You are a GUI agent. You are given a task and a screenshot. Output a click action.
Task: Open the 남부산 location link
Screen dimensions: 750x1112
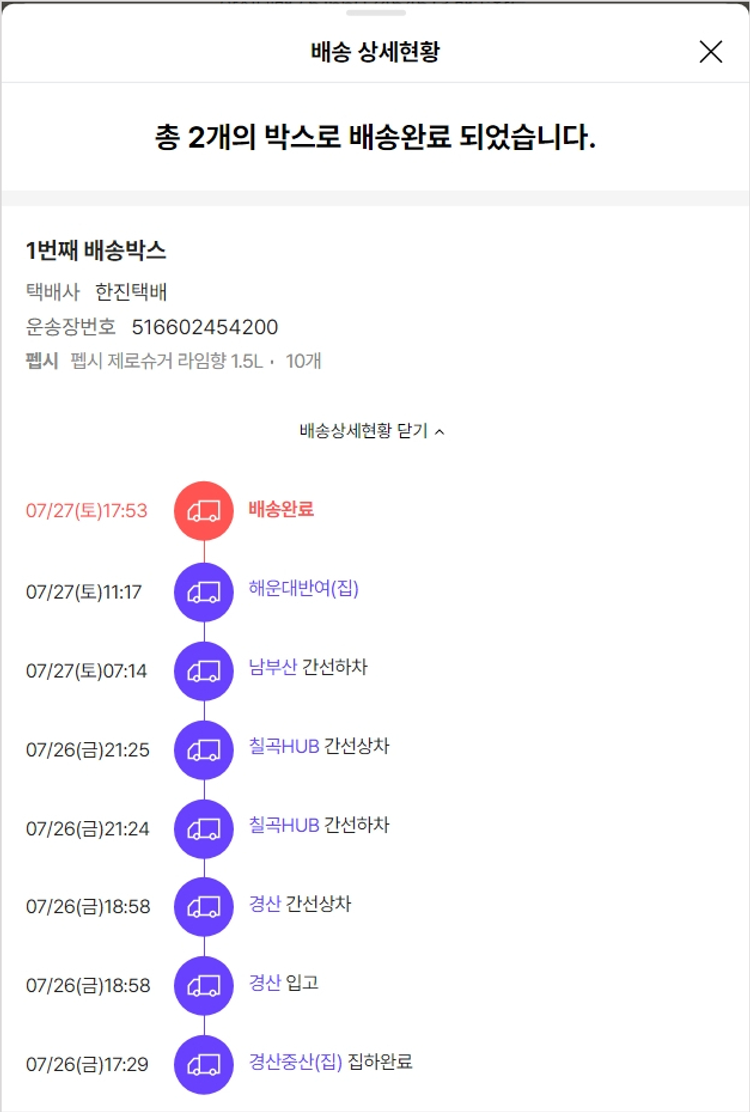(273, 667)
